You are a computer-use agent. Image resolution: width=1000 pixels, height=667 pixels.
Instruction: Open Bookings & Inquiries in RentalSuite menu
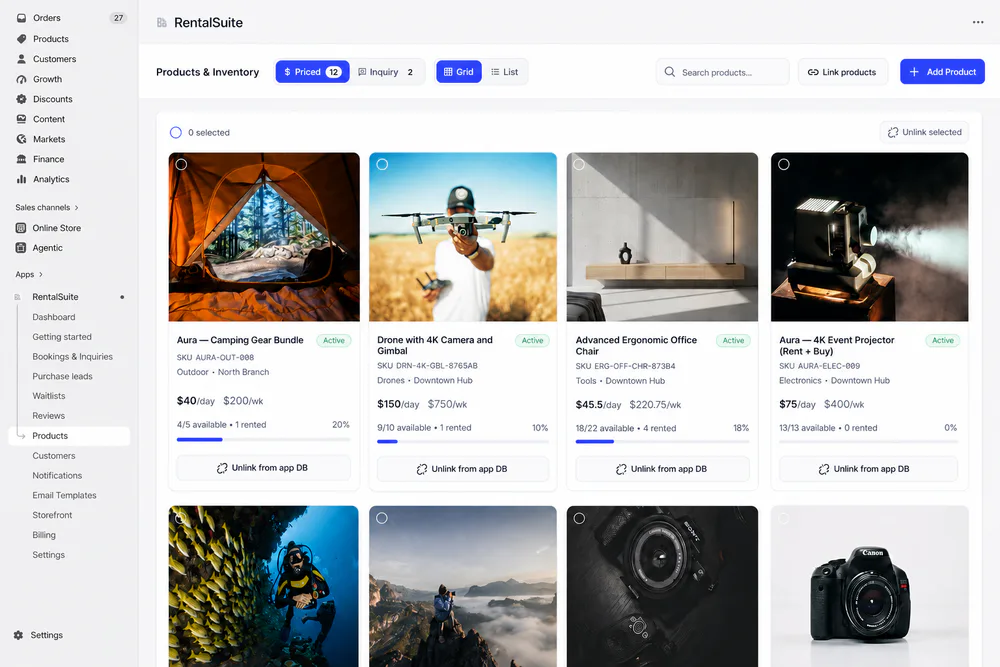73,356
